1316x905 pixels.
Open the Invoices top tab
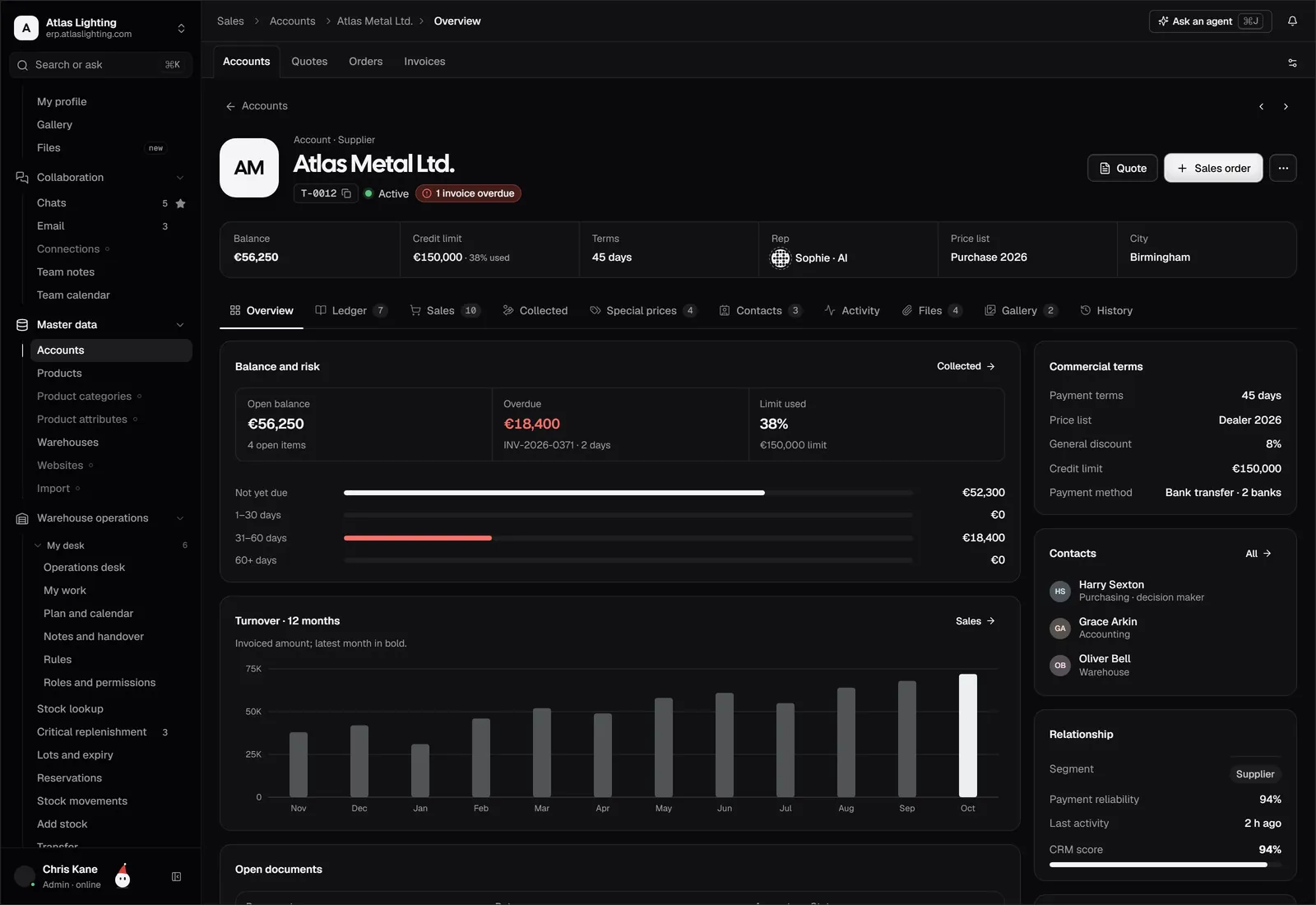pos(424,62)
